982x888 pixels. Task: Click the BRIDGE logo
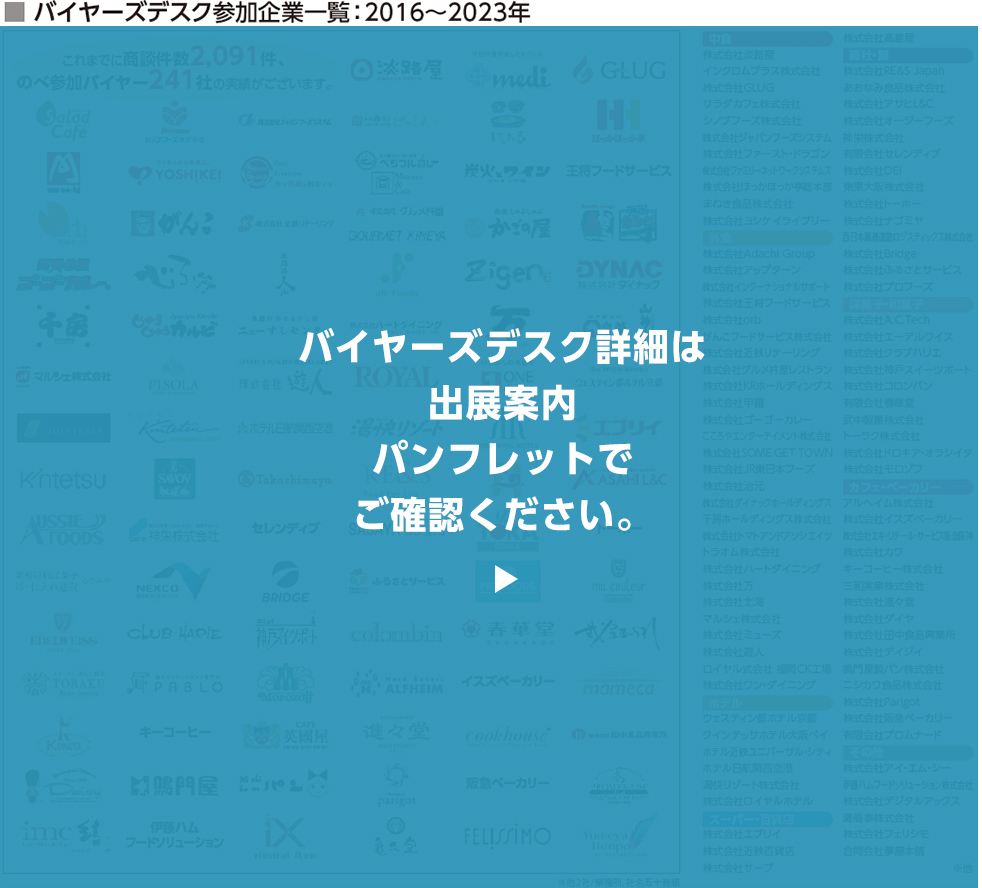(x=286, y=582)
